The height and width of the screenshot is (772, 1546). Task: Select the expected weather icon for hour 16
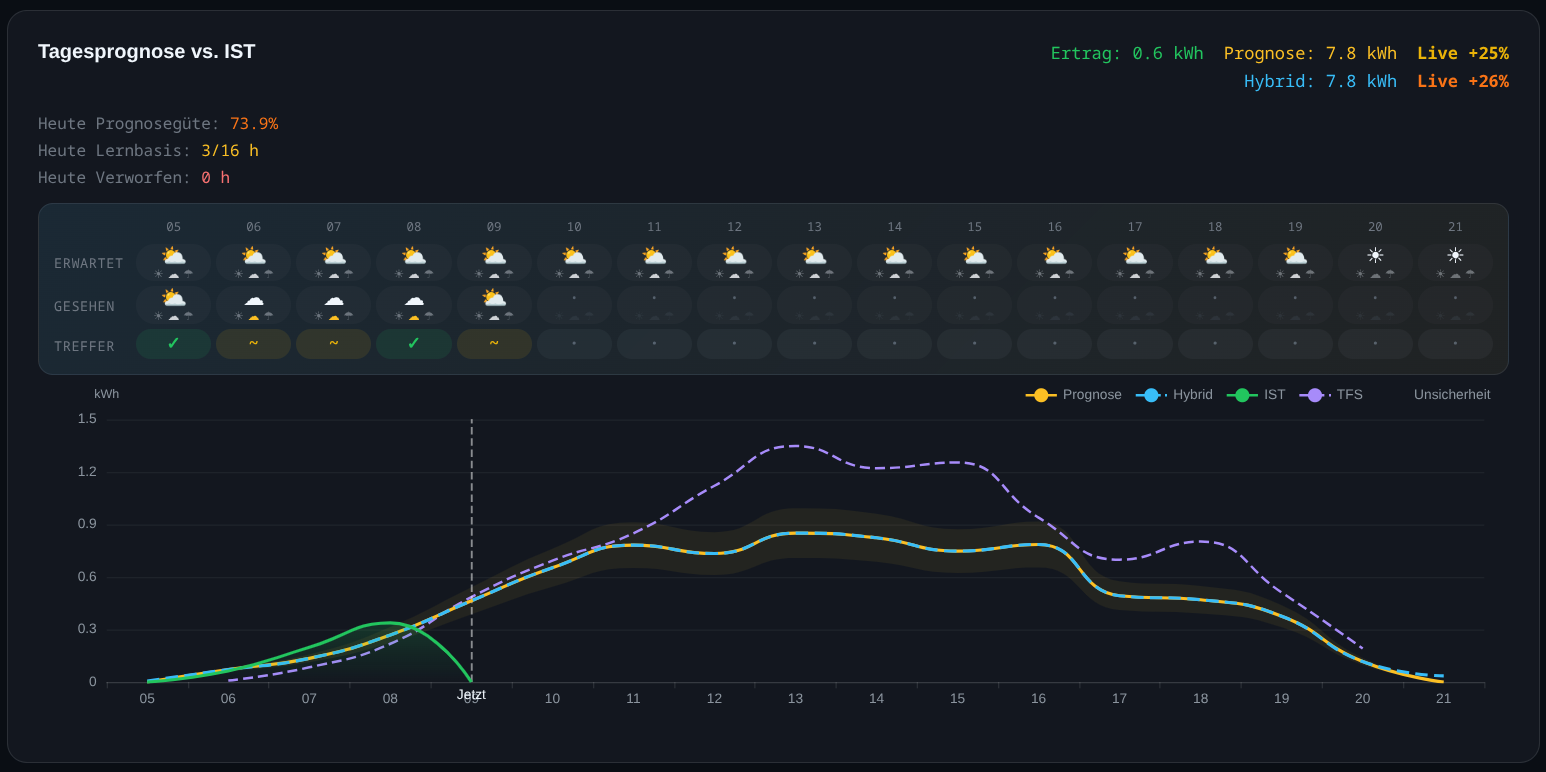click(x=1055, y=256)
